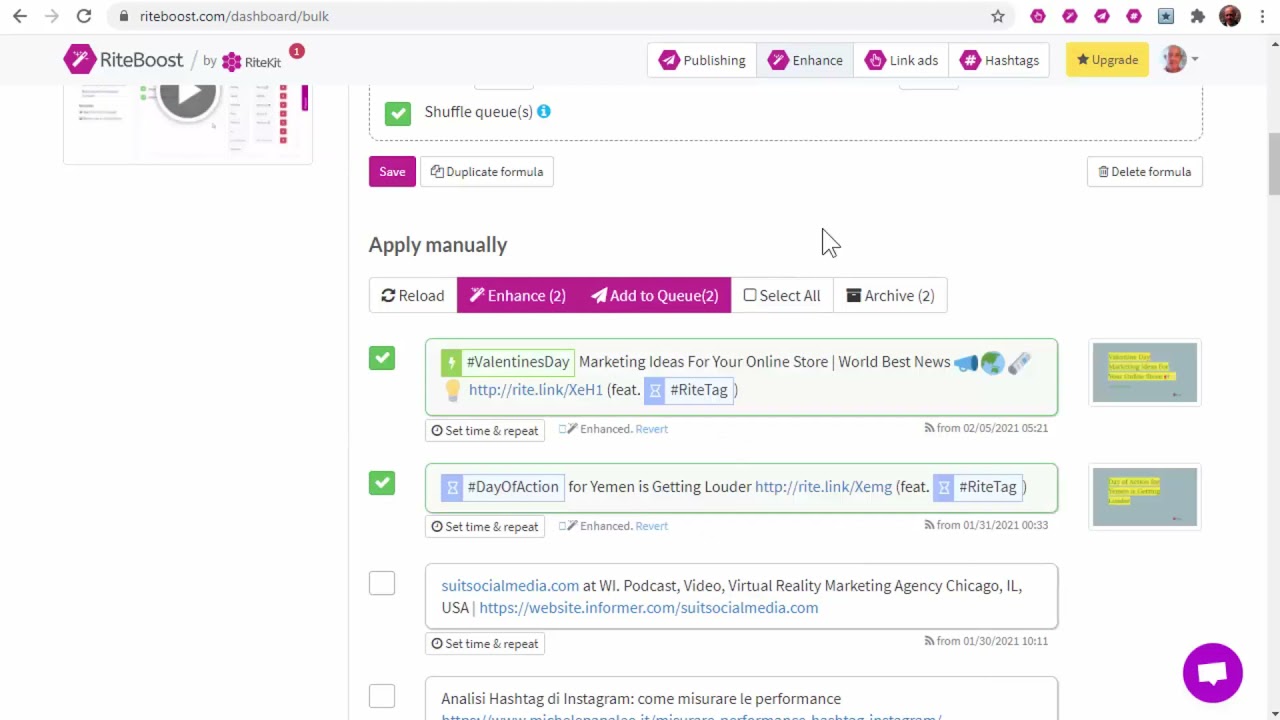Open the Publishing section

tap(702, 60)
